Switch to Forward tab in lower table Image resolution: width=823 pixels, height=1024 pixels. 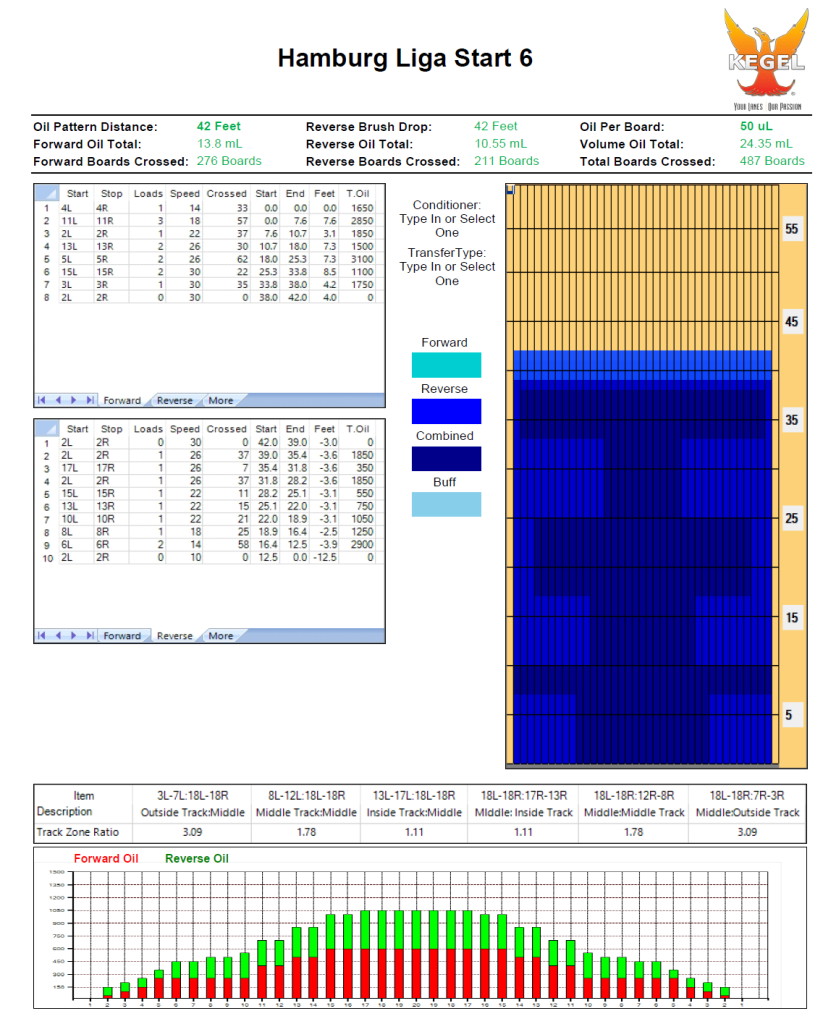(122, 636)
